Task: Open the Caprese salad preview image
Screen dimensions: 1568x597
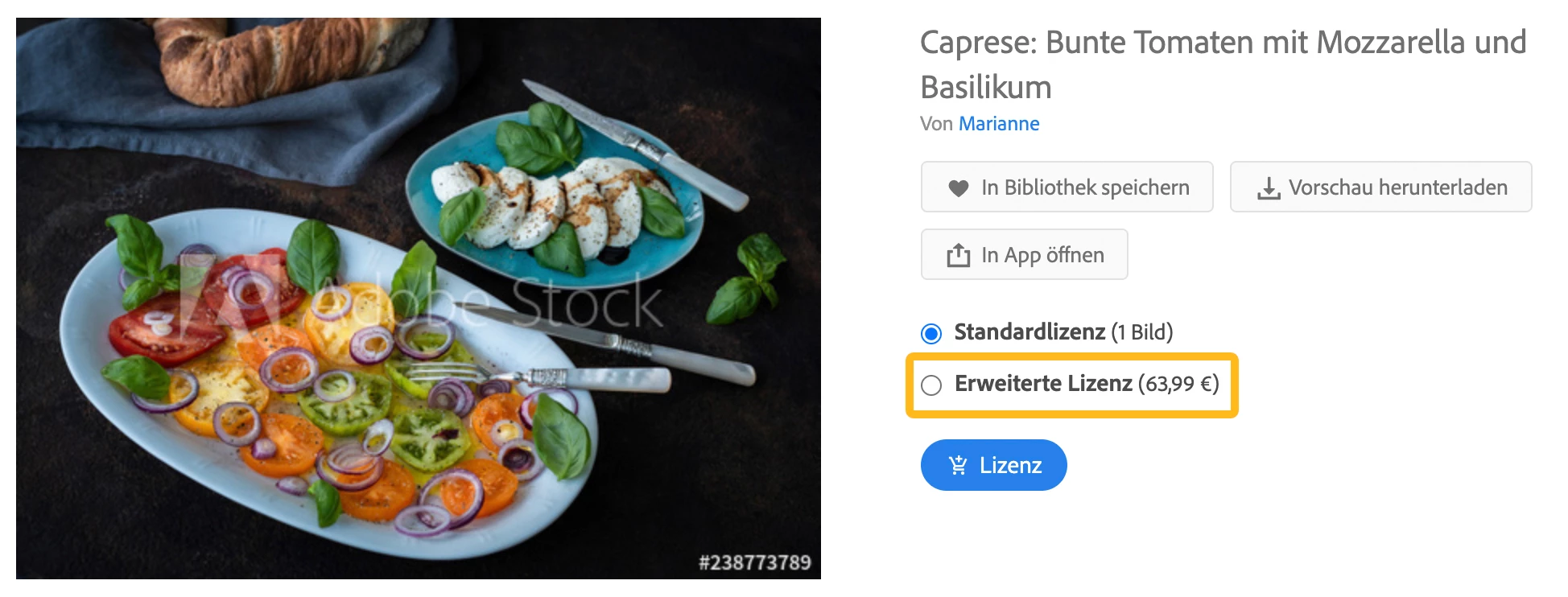Action: point(419,298)
